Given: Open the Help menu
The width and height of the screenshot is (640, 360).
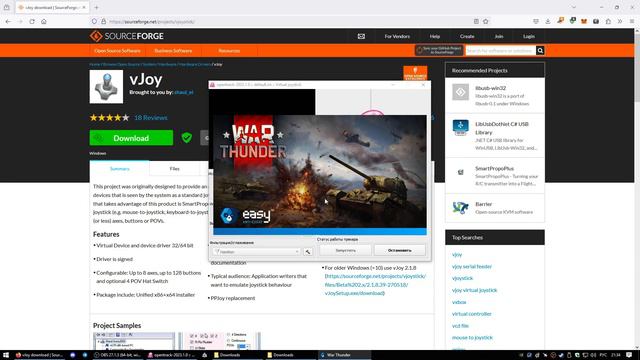Looking at the screenshot, I should point(435,36).
